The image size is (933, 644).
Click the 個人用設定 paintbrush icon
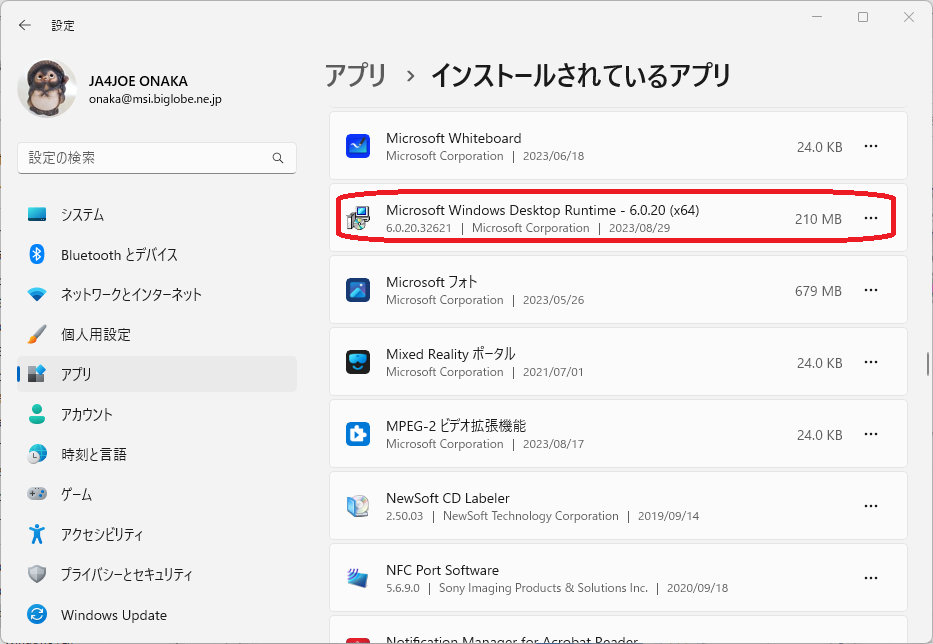coord(37,334)
